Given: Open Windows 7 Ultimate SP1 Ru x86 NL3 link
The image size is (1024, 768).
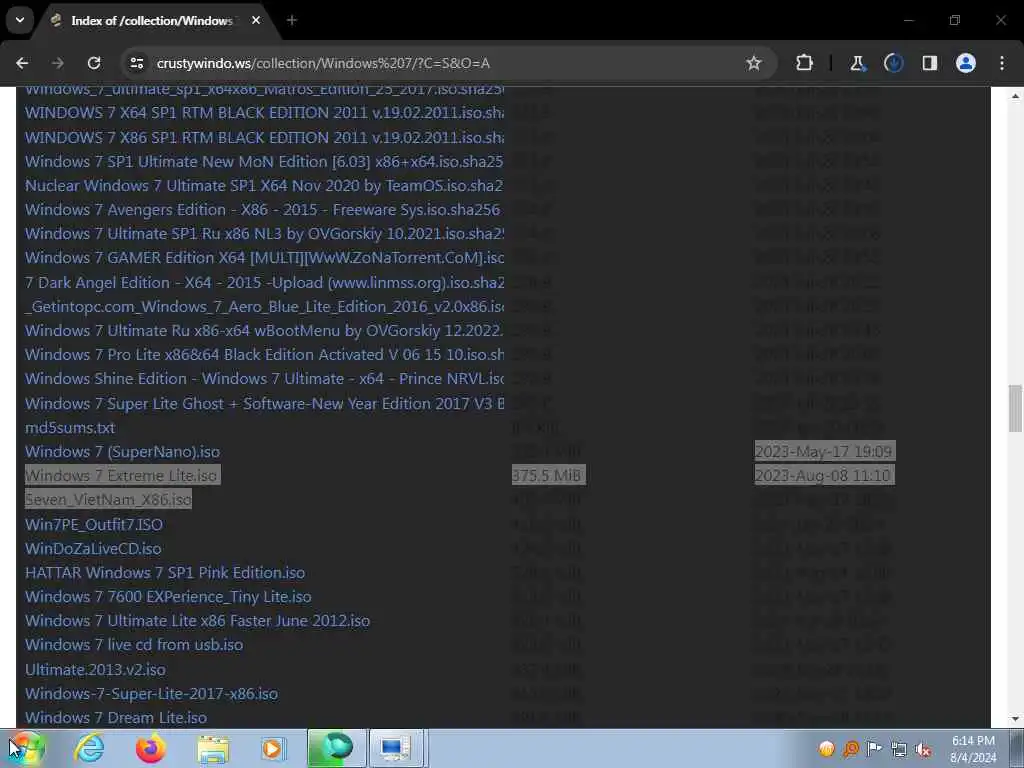Looking at the screenshot, I should (264, 234).
